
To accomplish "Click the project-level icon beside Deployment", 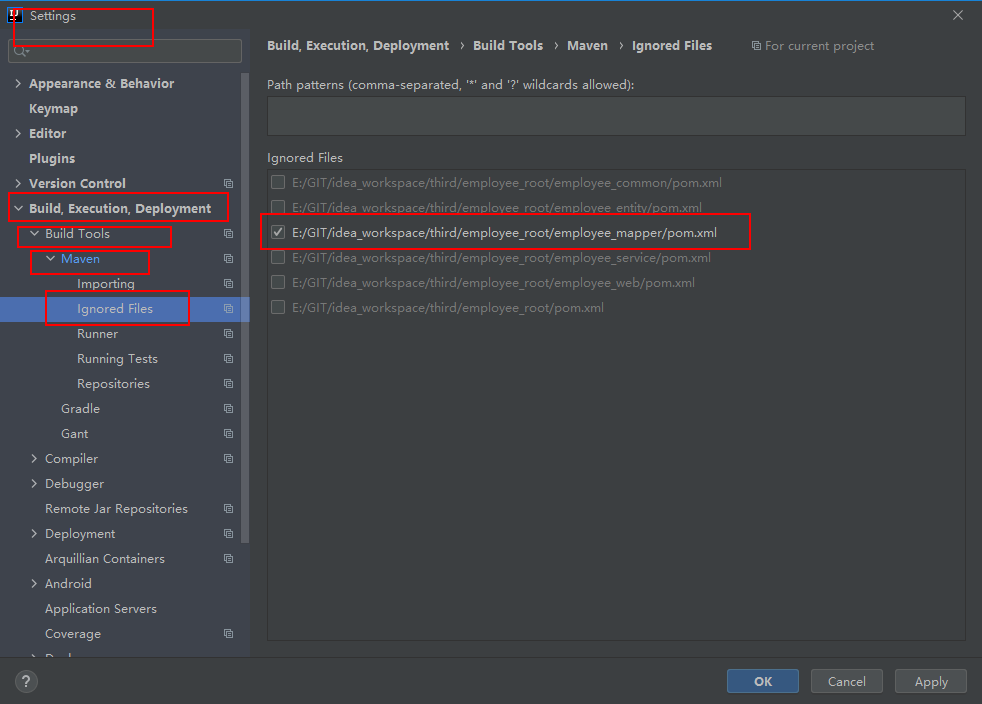I will point(229,534).
